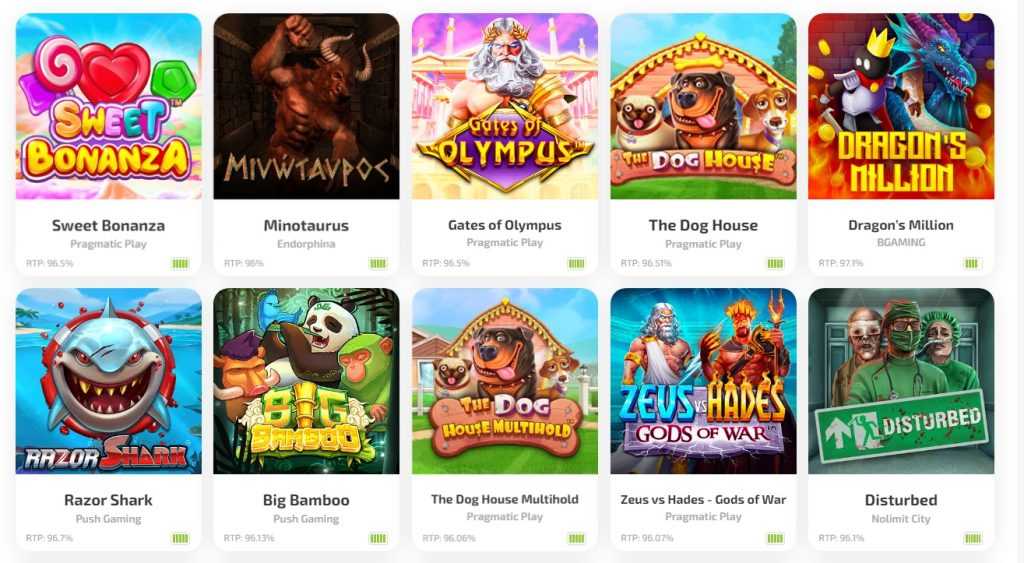
Task: Open the Big Bamboo game thumbnail
Action: point(306,381)
